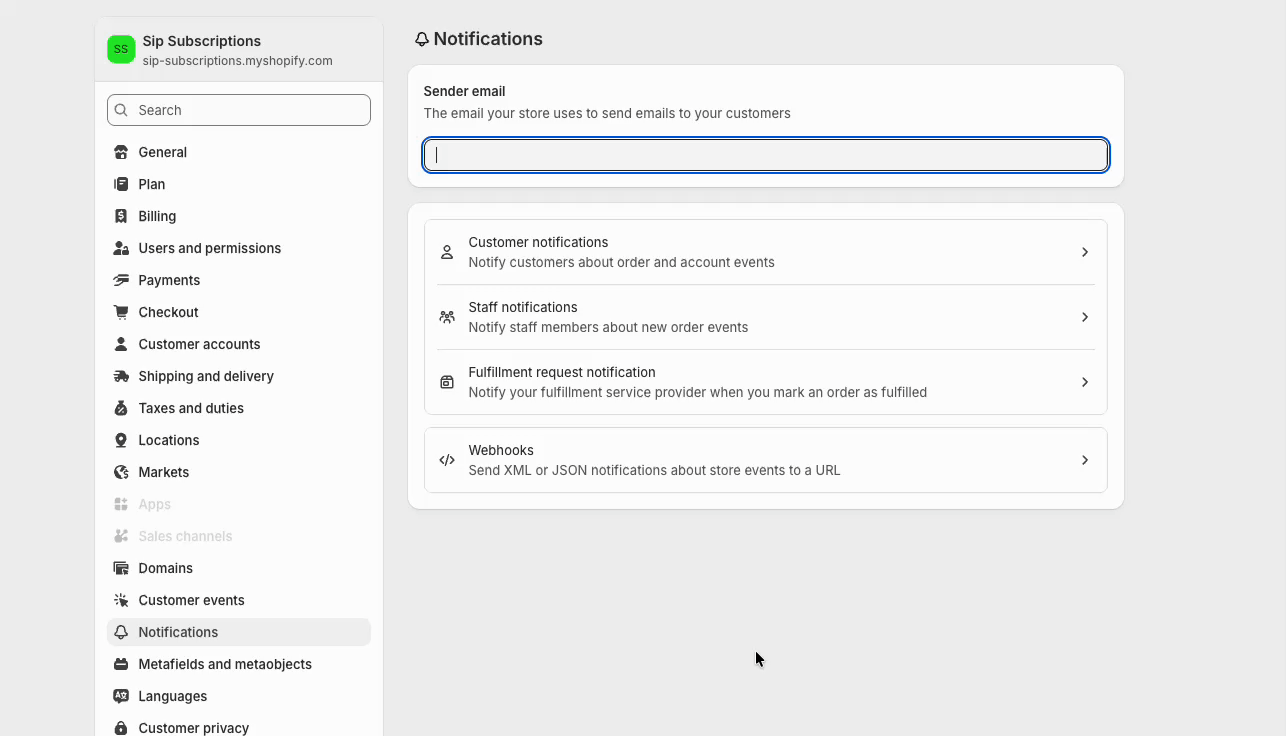
Task: Click the General store icon in sidebar
Action: pos(121,152)
